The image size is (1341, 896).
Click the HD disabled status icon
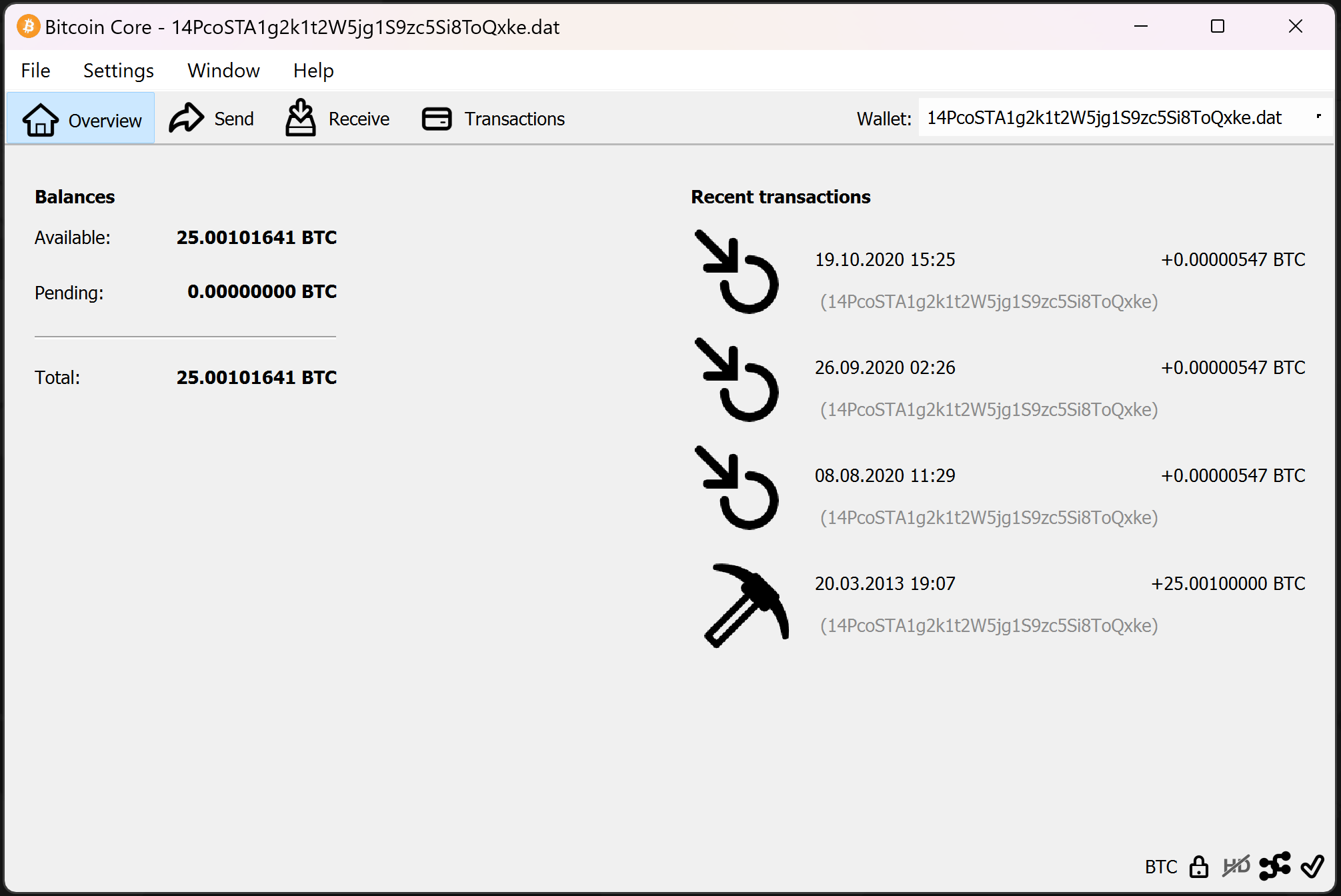point(1236,867)
